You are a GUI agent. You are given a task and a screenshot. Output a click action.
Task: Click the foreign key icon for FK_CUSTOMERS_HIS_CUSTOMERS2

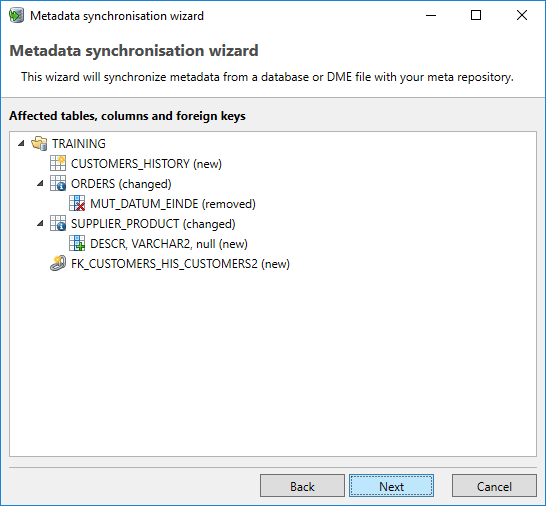click(58, 263)
